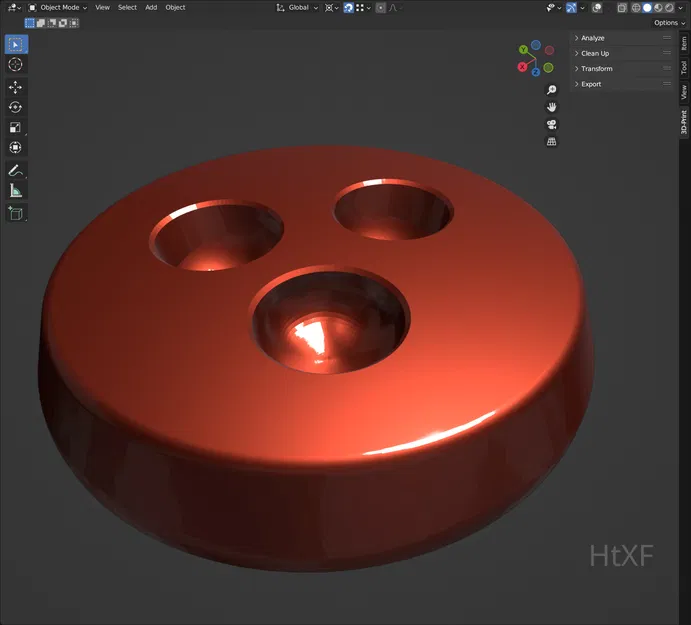691x625 pixels.
Task: Select the Add Cube tool
Action: (15, 213)
